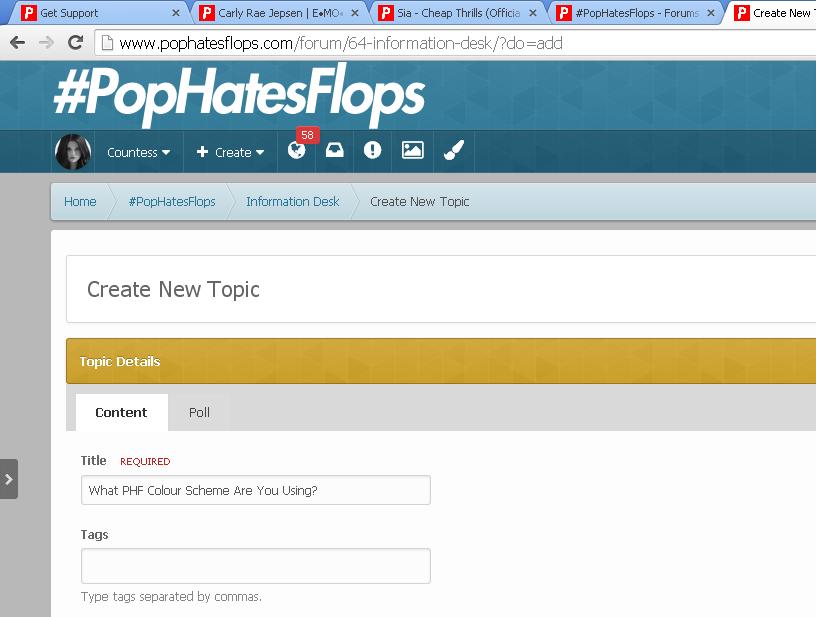Image resolution: width=816 pixels, height=617 pixels.
Task: Go to Home breadcrumb link
Action: [80, 202]
